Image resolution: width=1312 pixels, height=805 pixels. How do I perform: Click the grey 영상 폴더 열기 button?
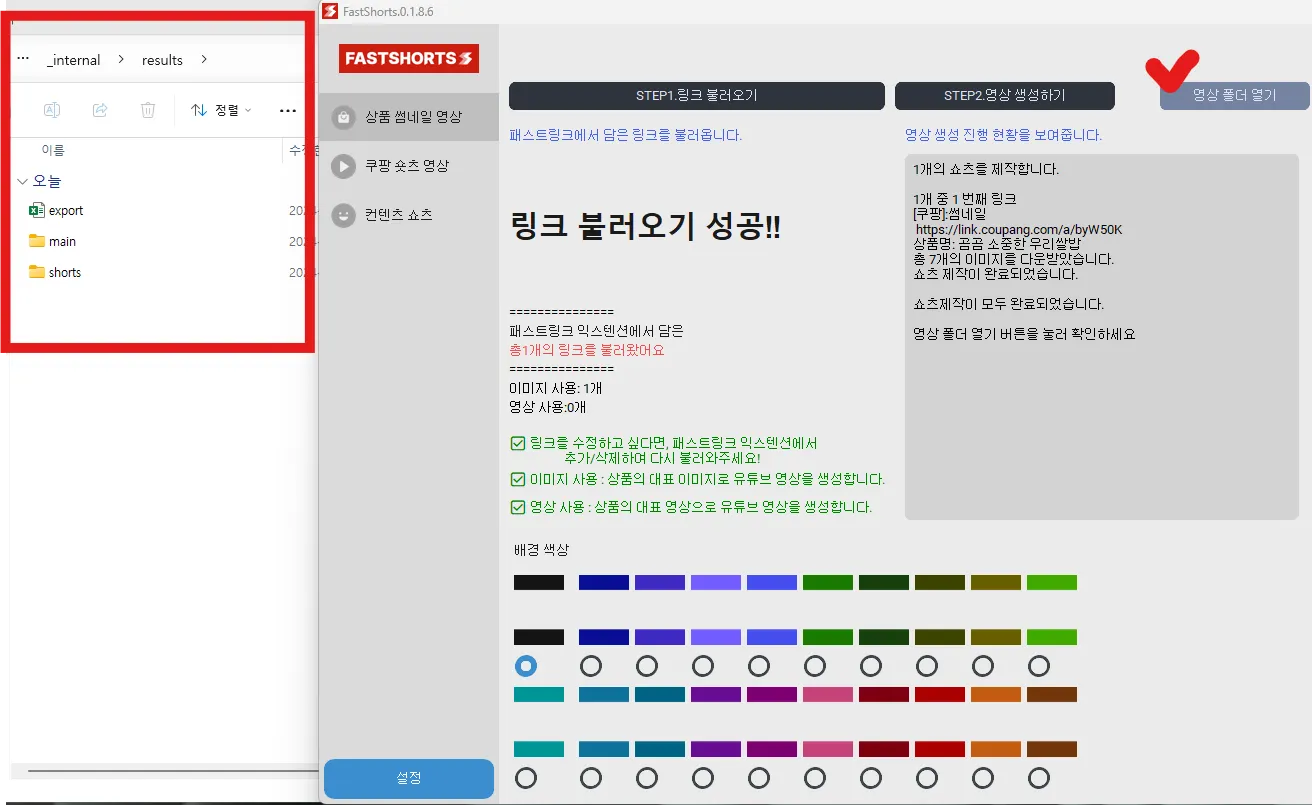point(1235,96)
